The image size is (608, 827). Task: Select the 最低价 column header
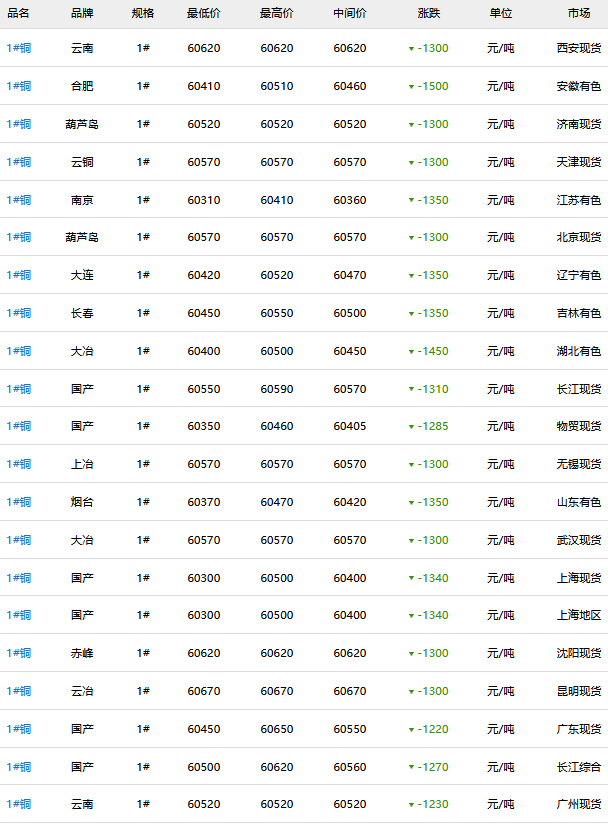[204, 13]
